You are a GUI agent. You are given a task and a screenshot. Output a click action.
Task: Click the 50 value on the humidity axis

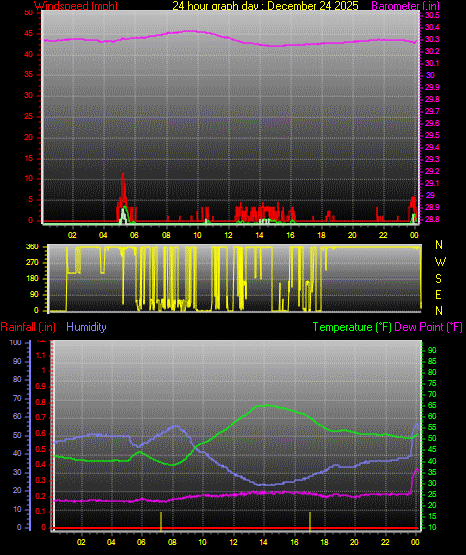point(17,435)
